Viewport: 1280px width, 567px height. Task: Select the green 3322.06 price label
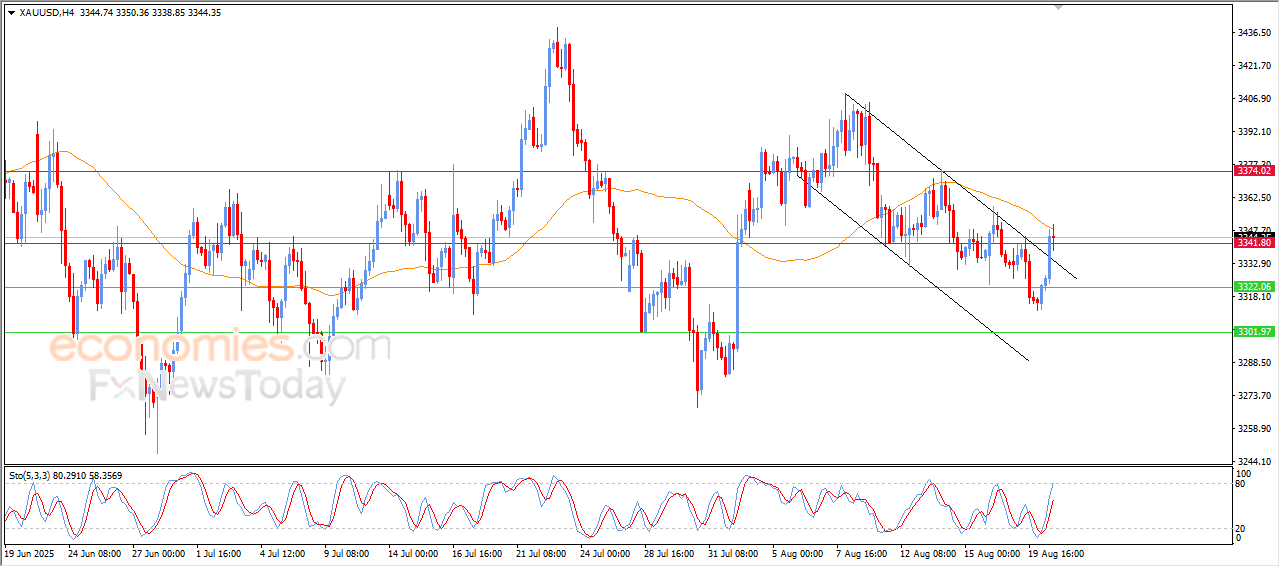click(x=1254, y=287)
